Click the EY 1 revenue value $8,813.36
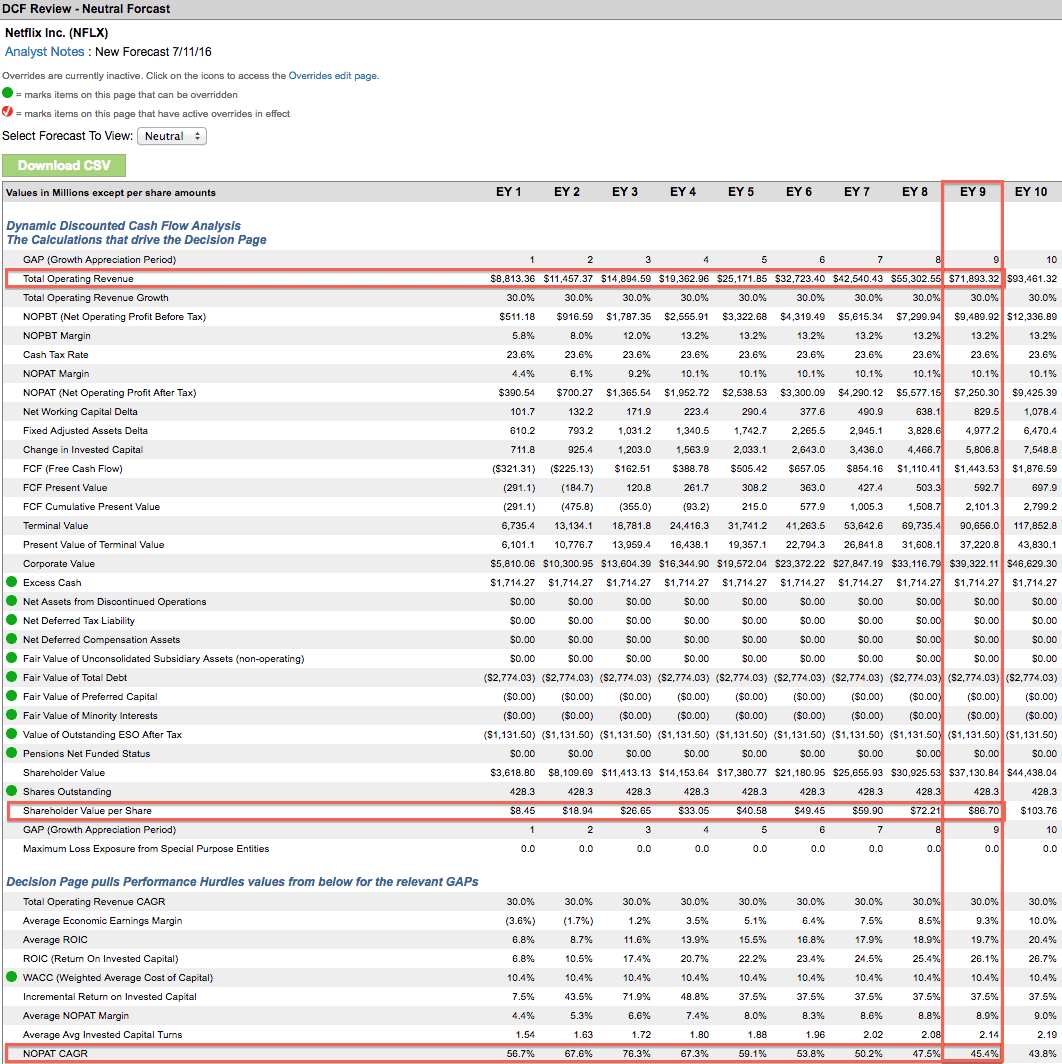The width and height of the screenshot is (1062, 1064). 512,279
